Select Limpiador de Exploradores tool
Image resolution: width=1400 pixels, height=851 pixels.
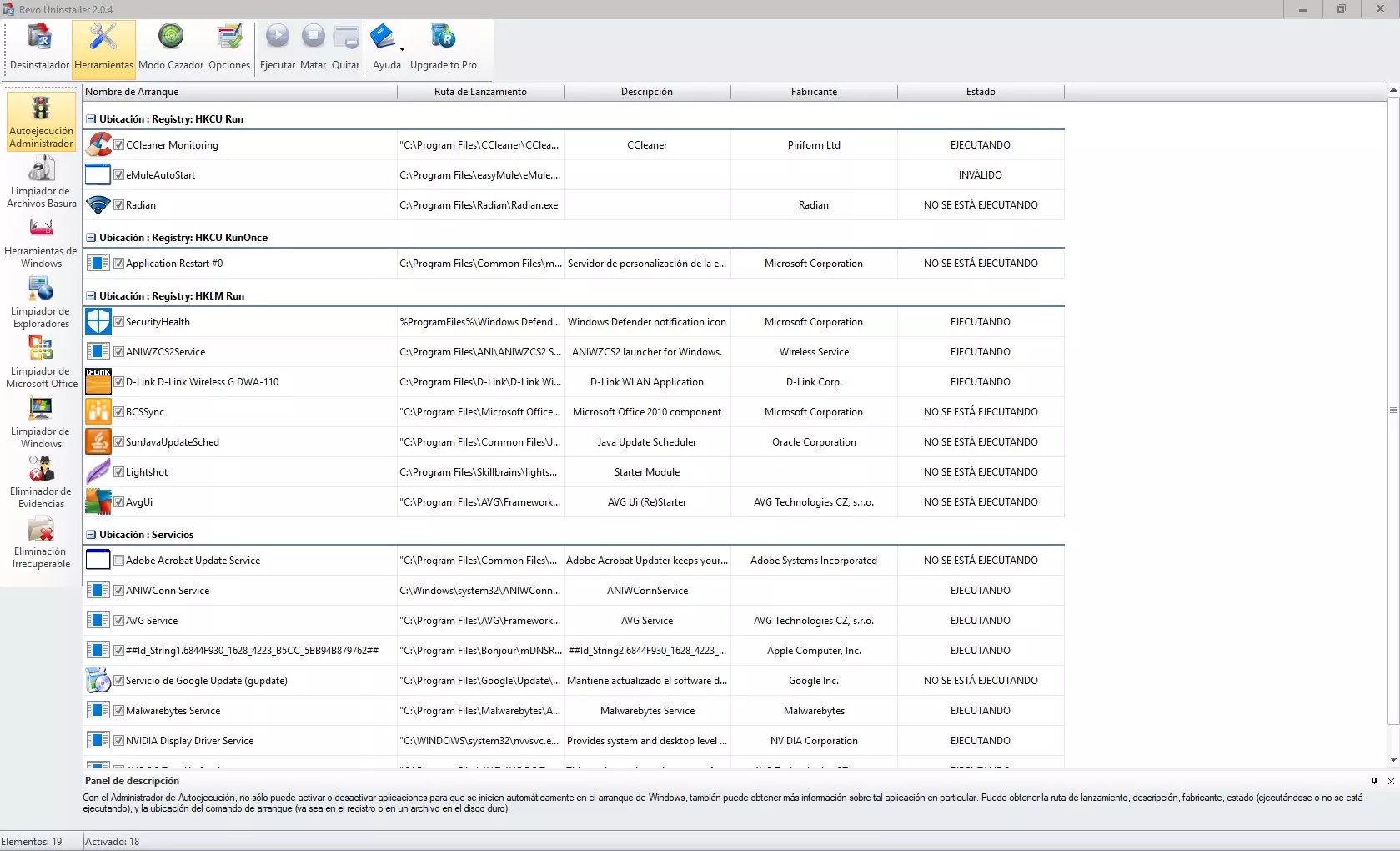pyautogui.click(x=41, y=303)
